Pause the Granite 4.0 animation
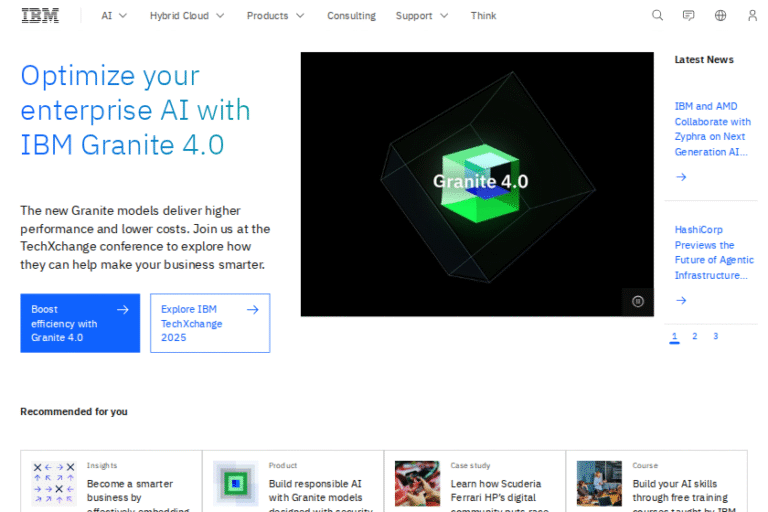 pos(638,300)
